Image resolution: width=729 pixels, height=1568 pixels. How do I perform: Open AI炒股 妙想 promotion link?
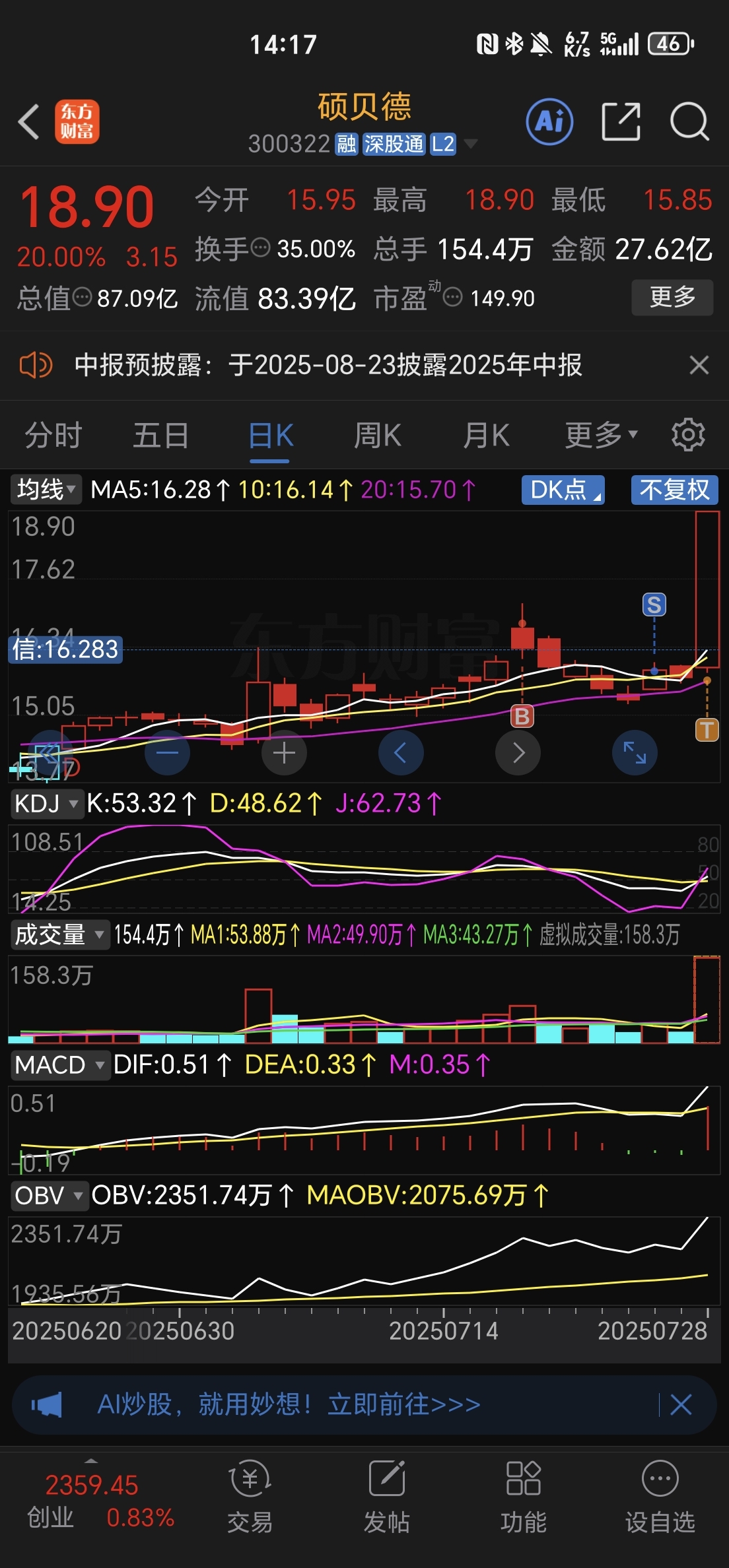[289, 1404]
